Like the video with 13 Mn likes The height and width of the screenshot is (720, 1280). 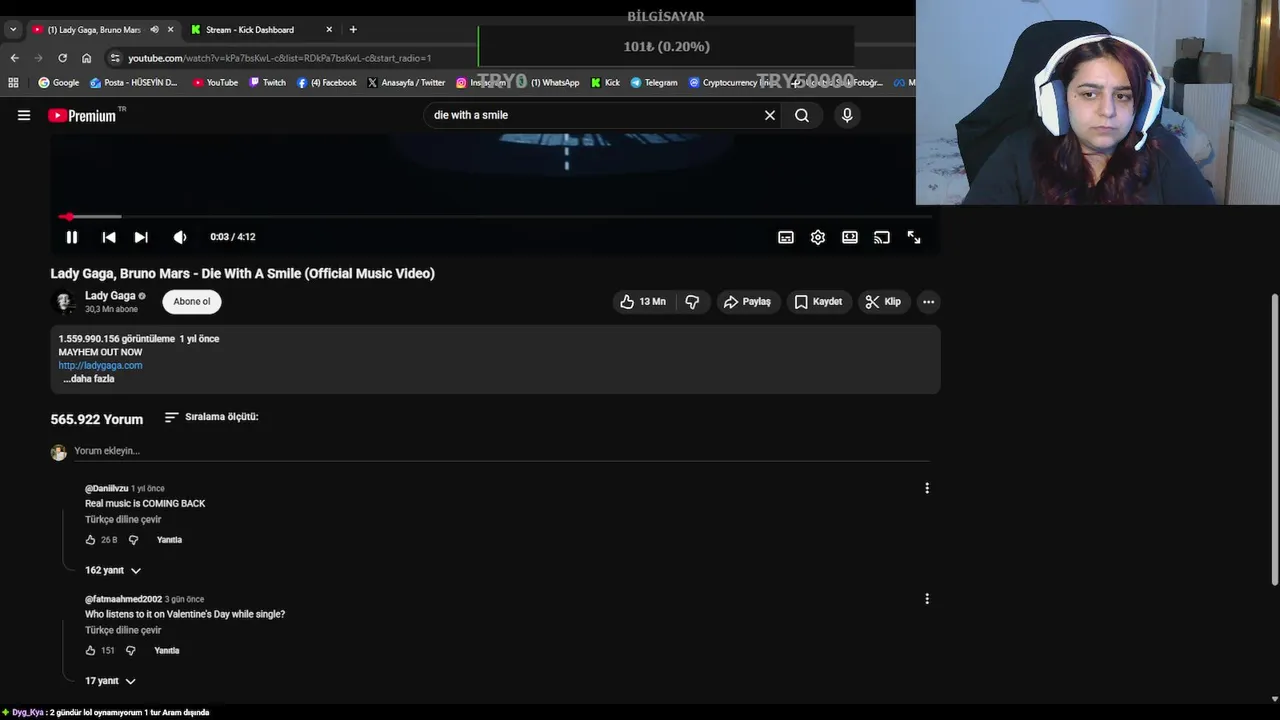[x=642, y=301]
